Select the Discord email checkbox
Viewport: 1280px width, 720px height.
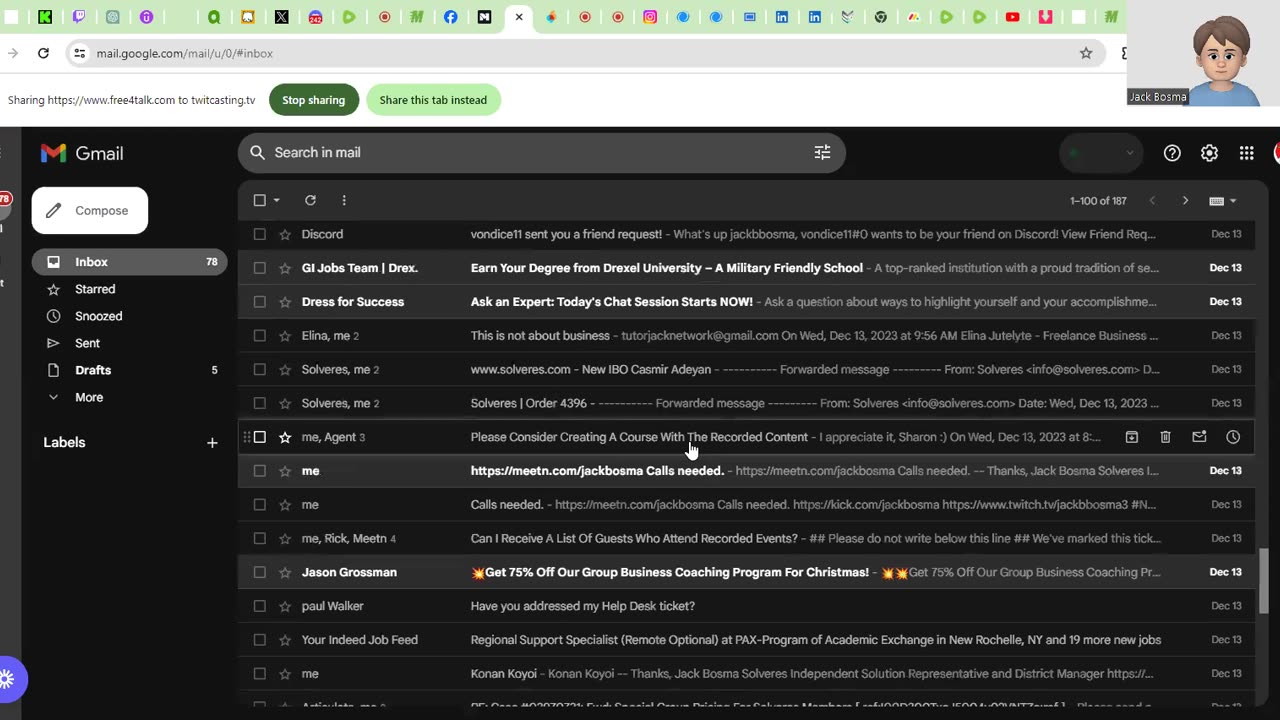click(260, 234)
